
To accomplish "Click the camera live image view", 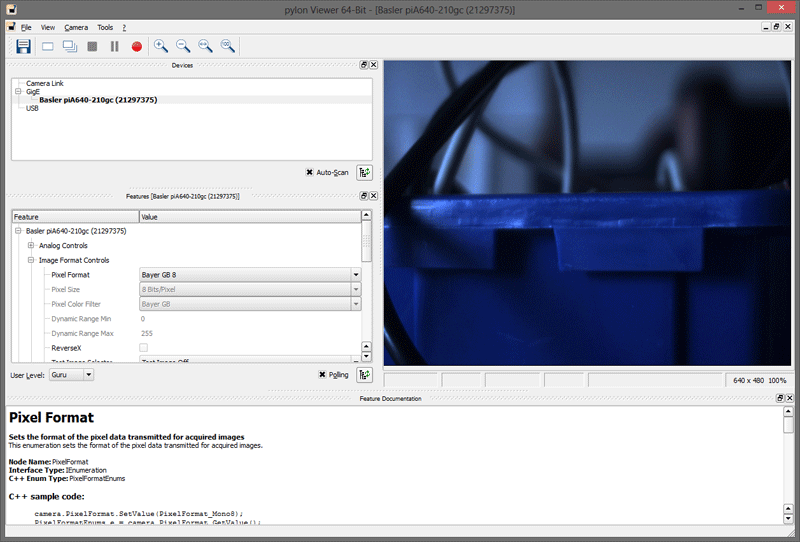I will coord(587,213).
